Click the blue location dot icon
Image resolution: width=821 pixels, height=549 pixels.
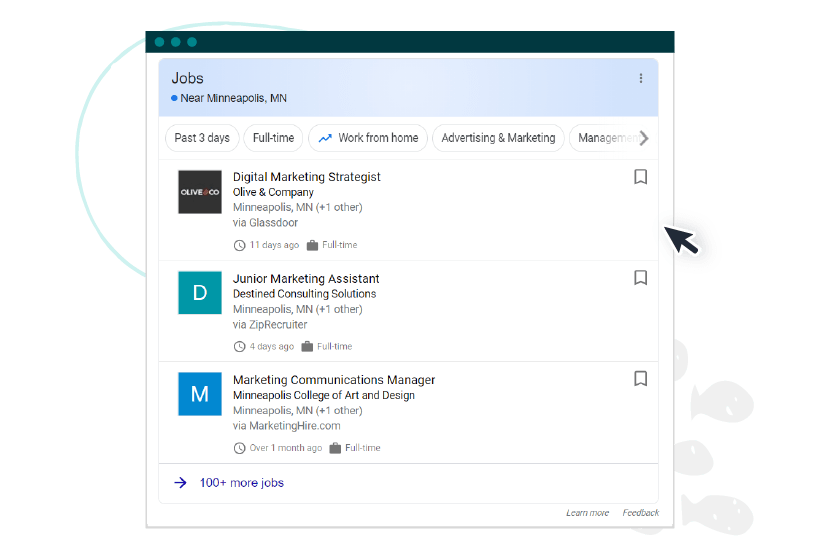tap(174, 98)
